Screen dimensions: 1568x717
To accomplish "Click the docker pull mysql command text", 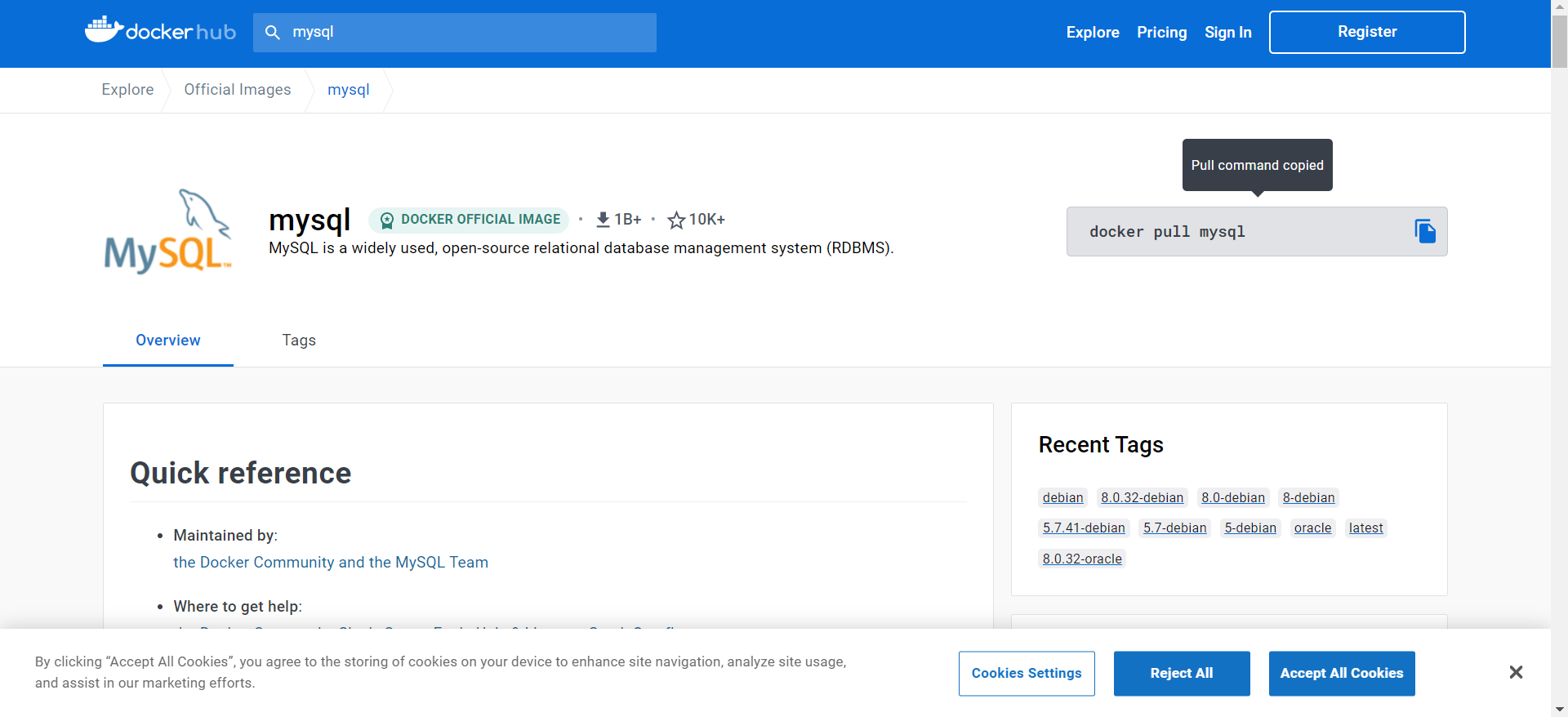I will point(1167,232).
